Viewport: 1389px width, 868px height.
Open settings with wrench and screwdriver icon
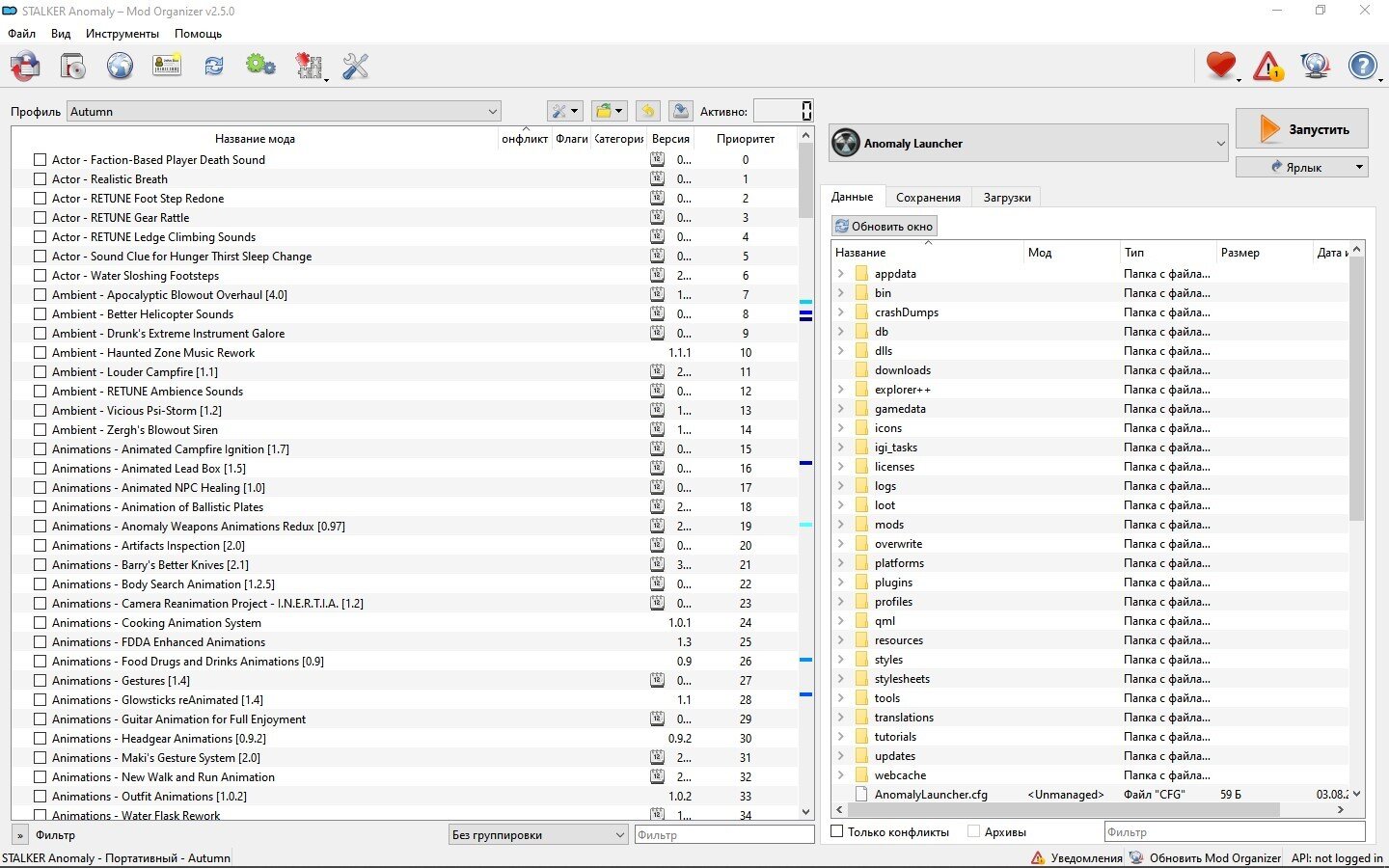coord(355,66)
